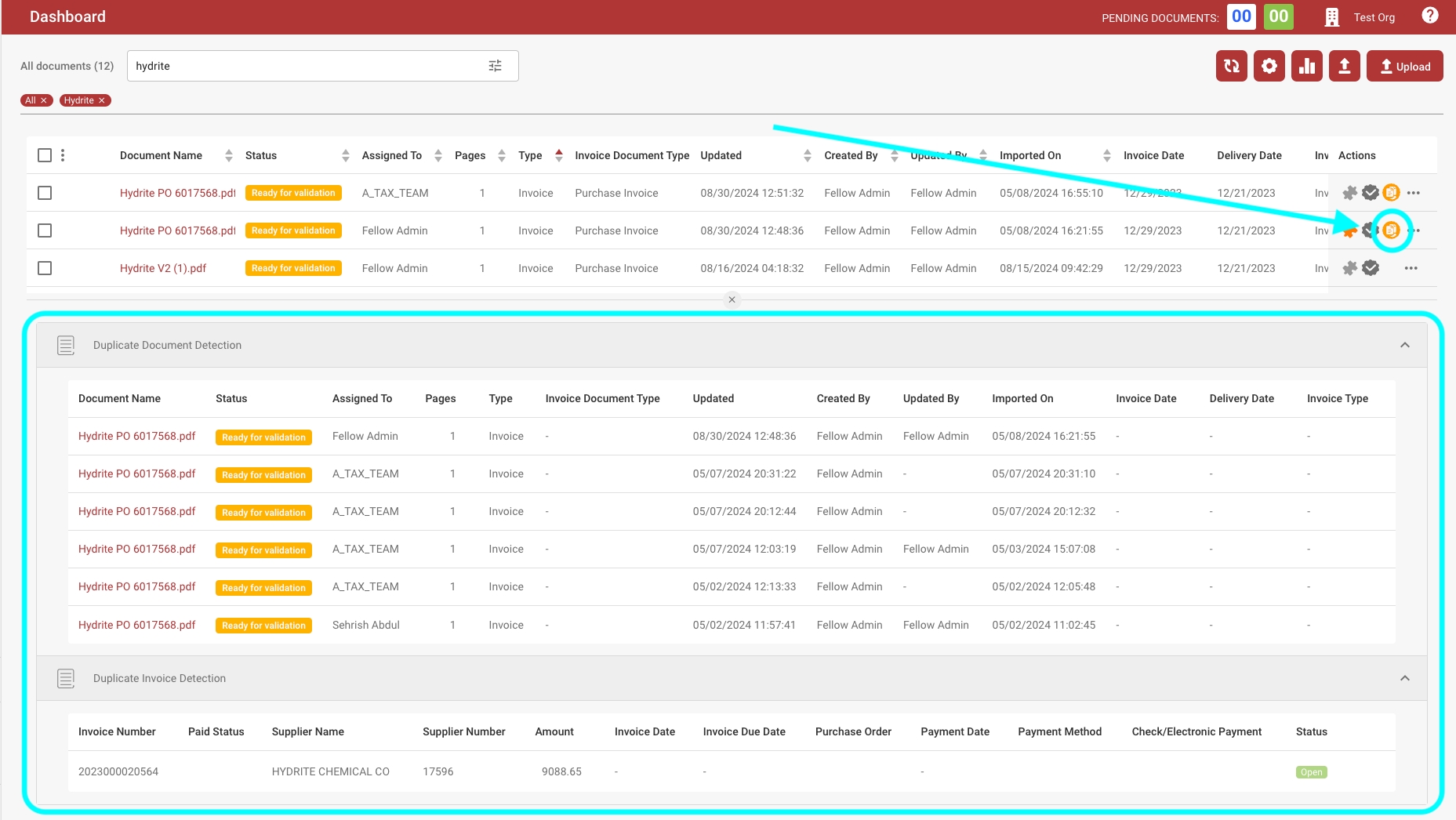
Task: Open the column options kebab menu in header
Action: click(x=63, y=155)
